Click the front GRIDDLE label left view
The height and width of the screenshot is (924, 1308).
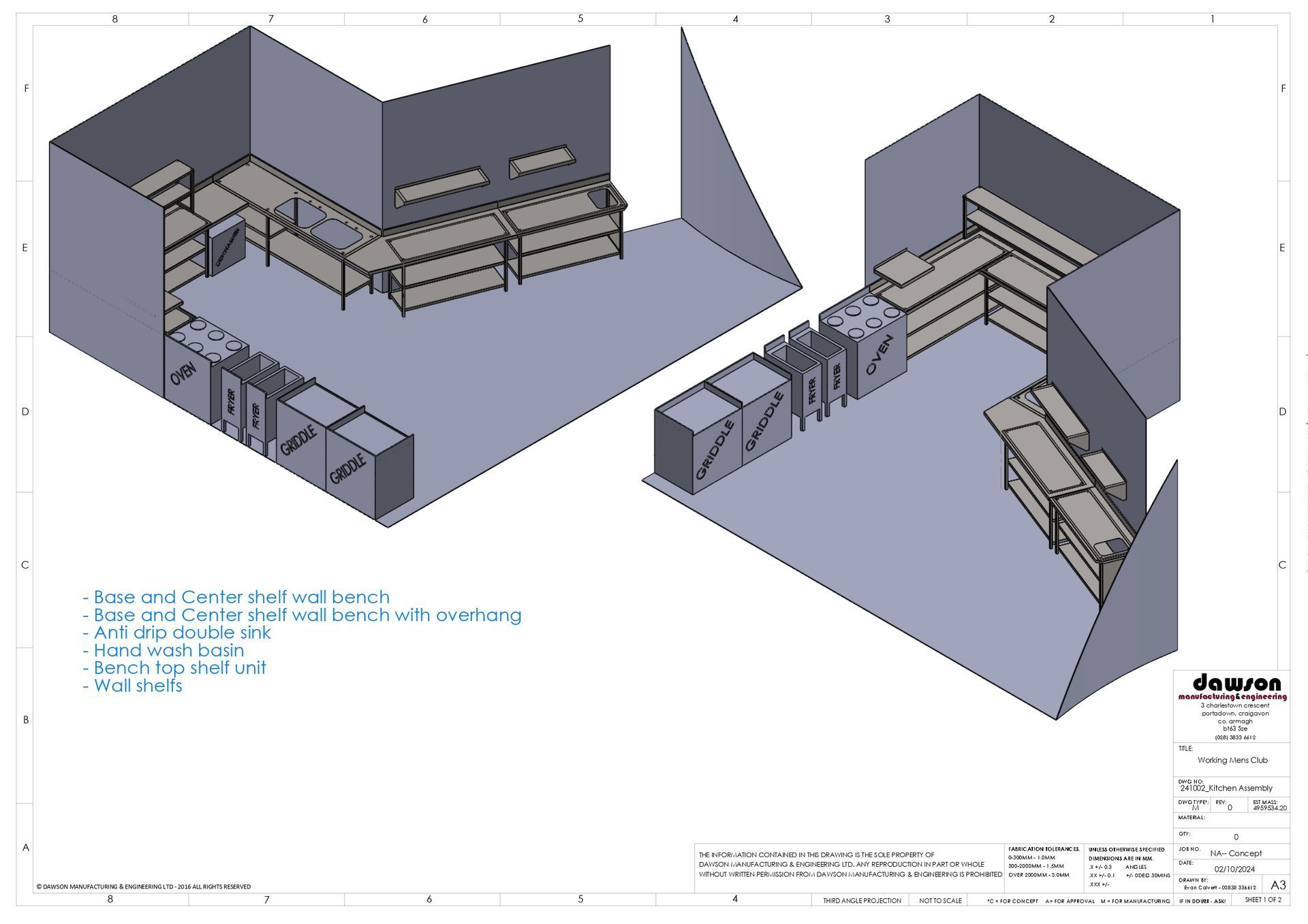click(348, 469)
